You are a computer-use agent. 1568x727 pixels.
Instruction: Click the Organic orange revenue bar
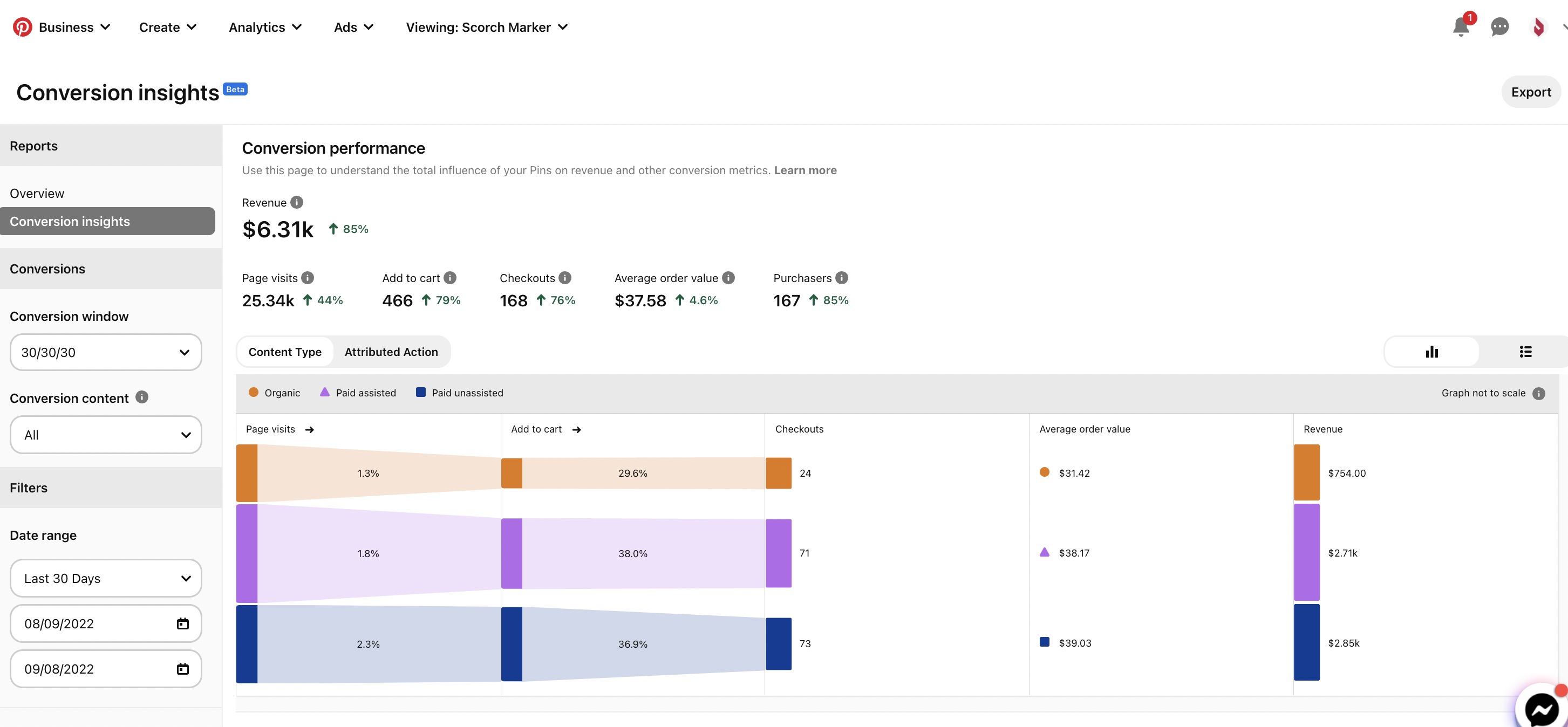[1306, 472]
